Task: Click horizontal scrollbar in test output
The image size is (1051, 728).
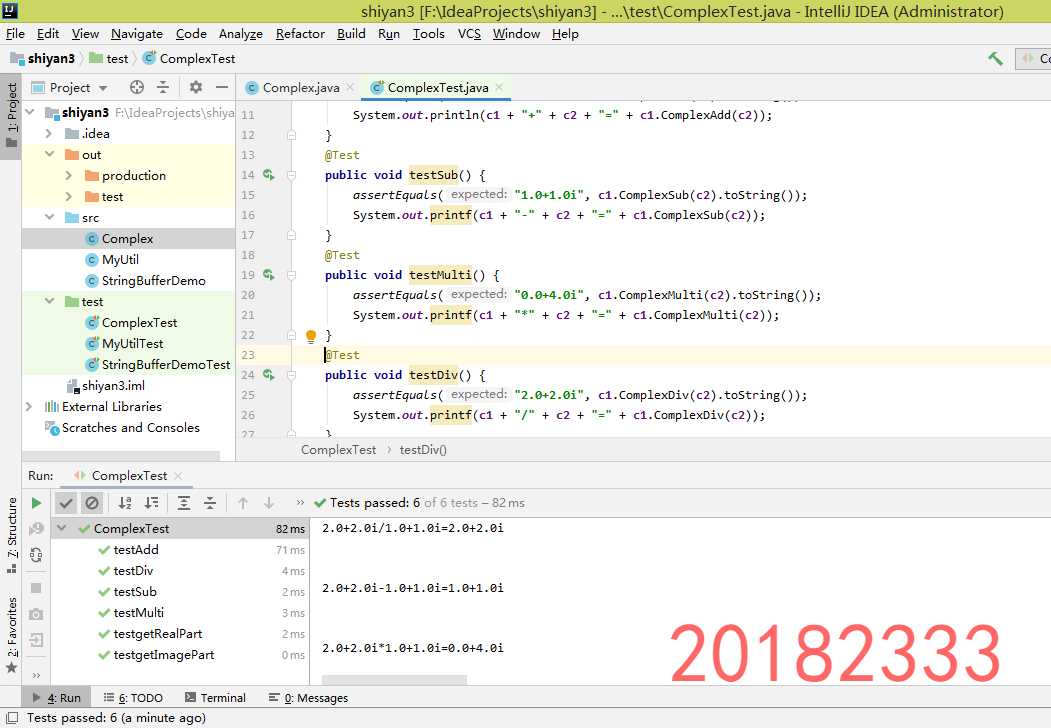Action: tap(394, 680)
